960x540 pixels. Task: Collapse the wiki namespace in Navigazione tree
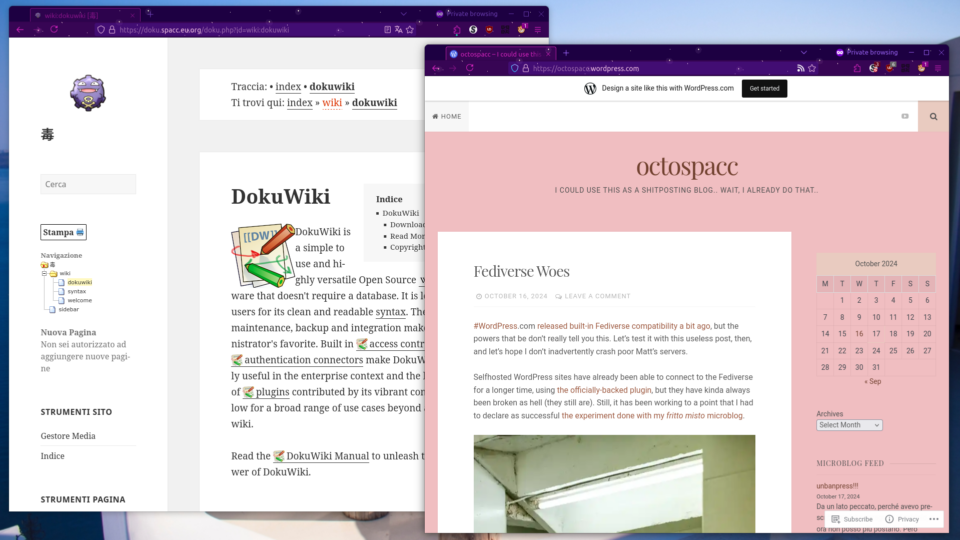(44, 274)
